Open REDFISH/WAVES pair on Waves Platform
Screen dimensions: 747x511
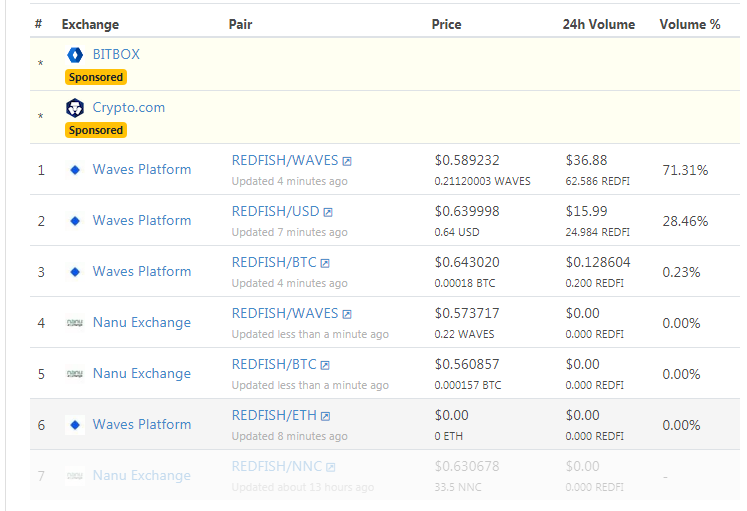point(285,160)
